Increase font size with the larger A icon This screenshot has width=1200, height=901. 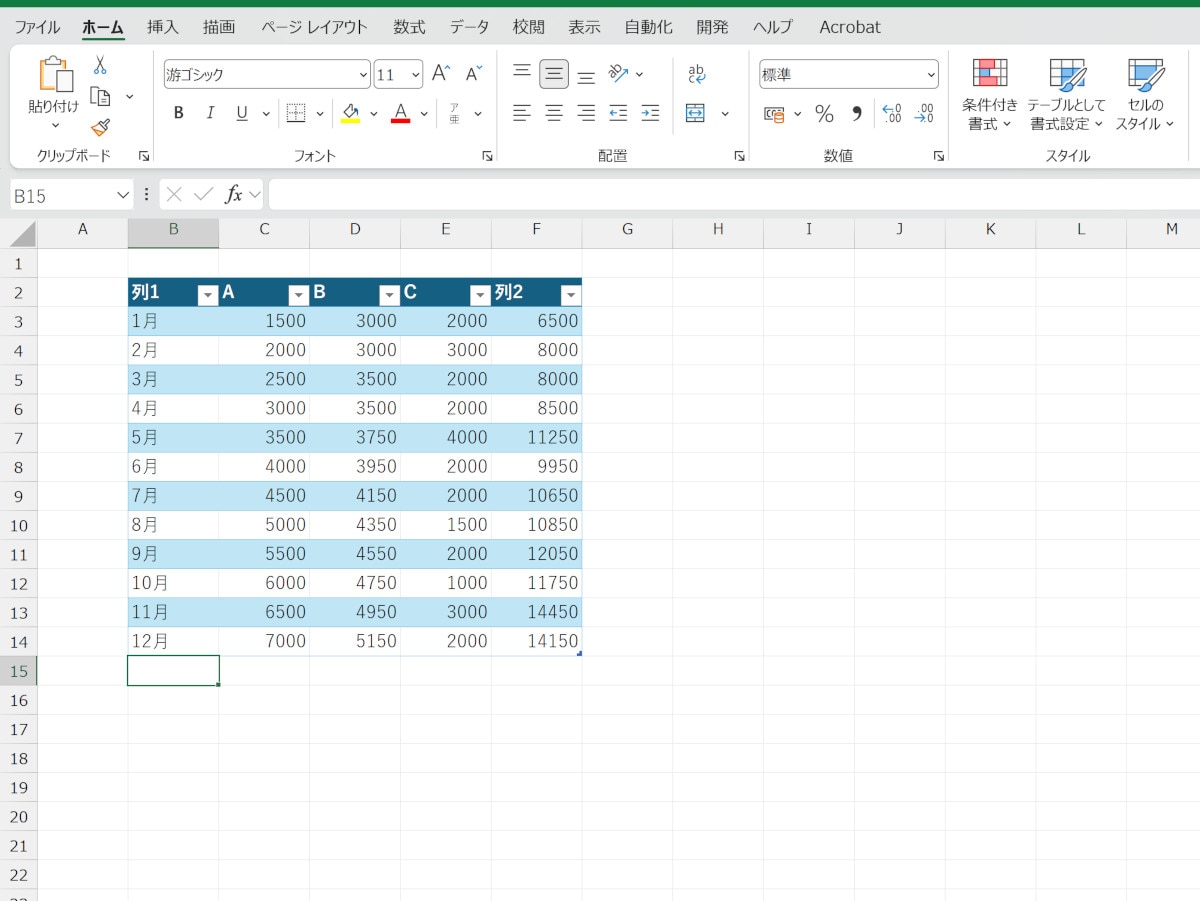(441, 74)
